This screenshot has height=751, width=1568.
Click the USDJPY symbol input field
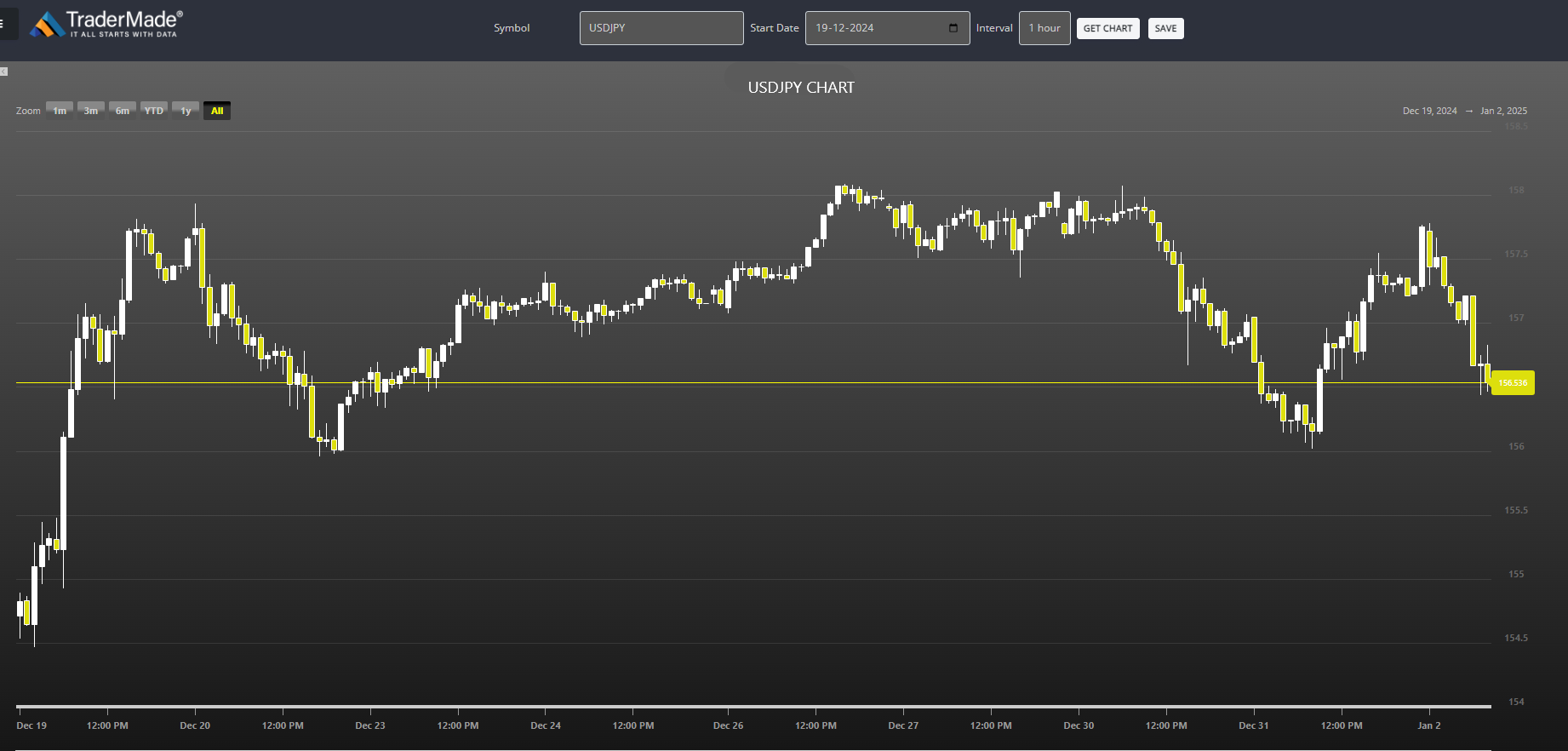(661, 28)
